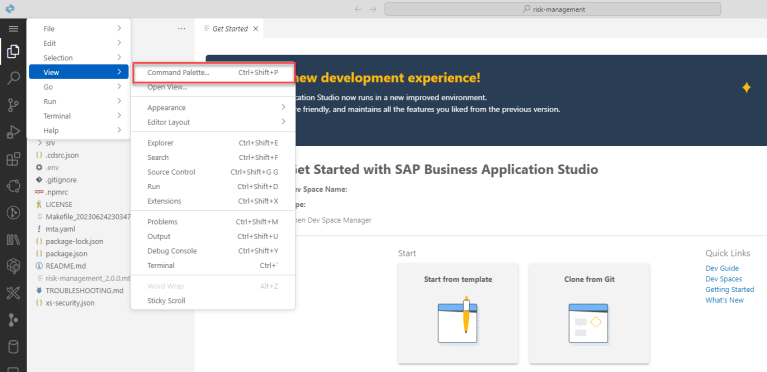Viewport: 767px width, 372px height.
Task: Click the circular refresh-style activity bar icon
Action: [x=13, y=186]
